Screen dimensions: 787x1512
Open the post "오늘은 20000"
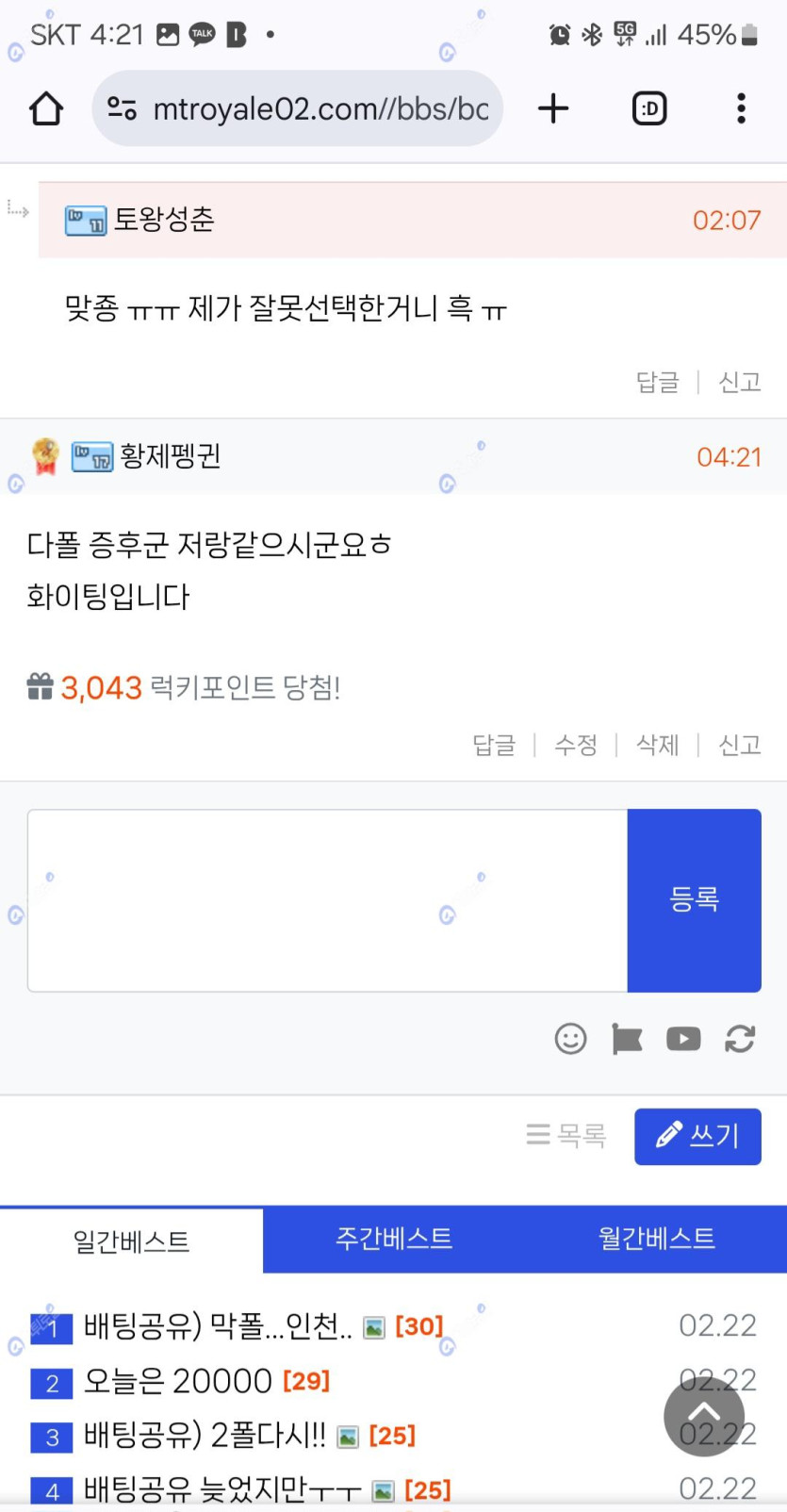point(177,1382)
